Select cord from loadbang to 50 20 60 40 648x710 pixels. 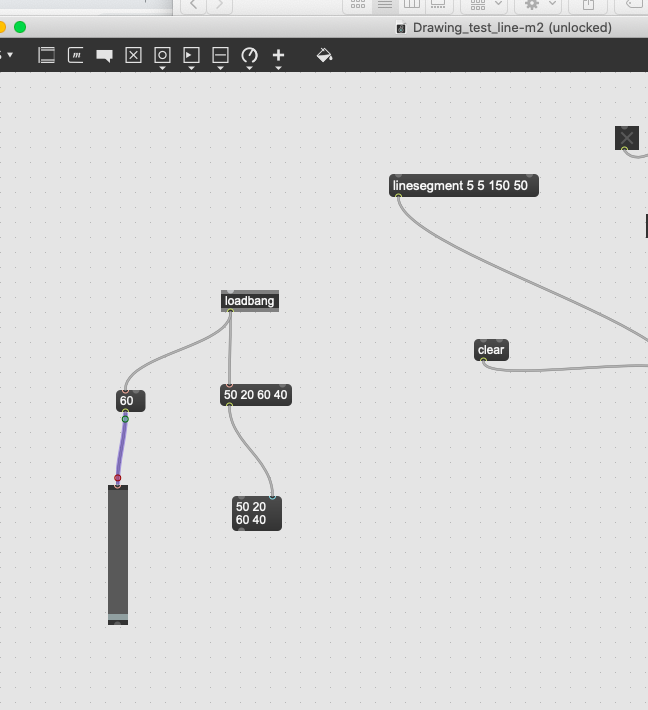click(x=230, y=349)
